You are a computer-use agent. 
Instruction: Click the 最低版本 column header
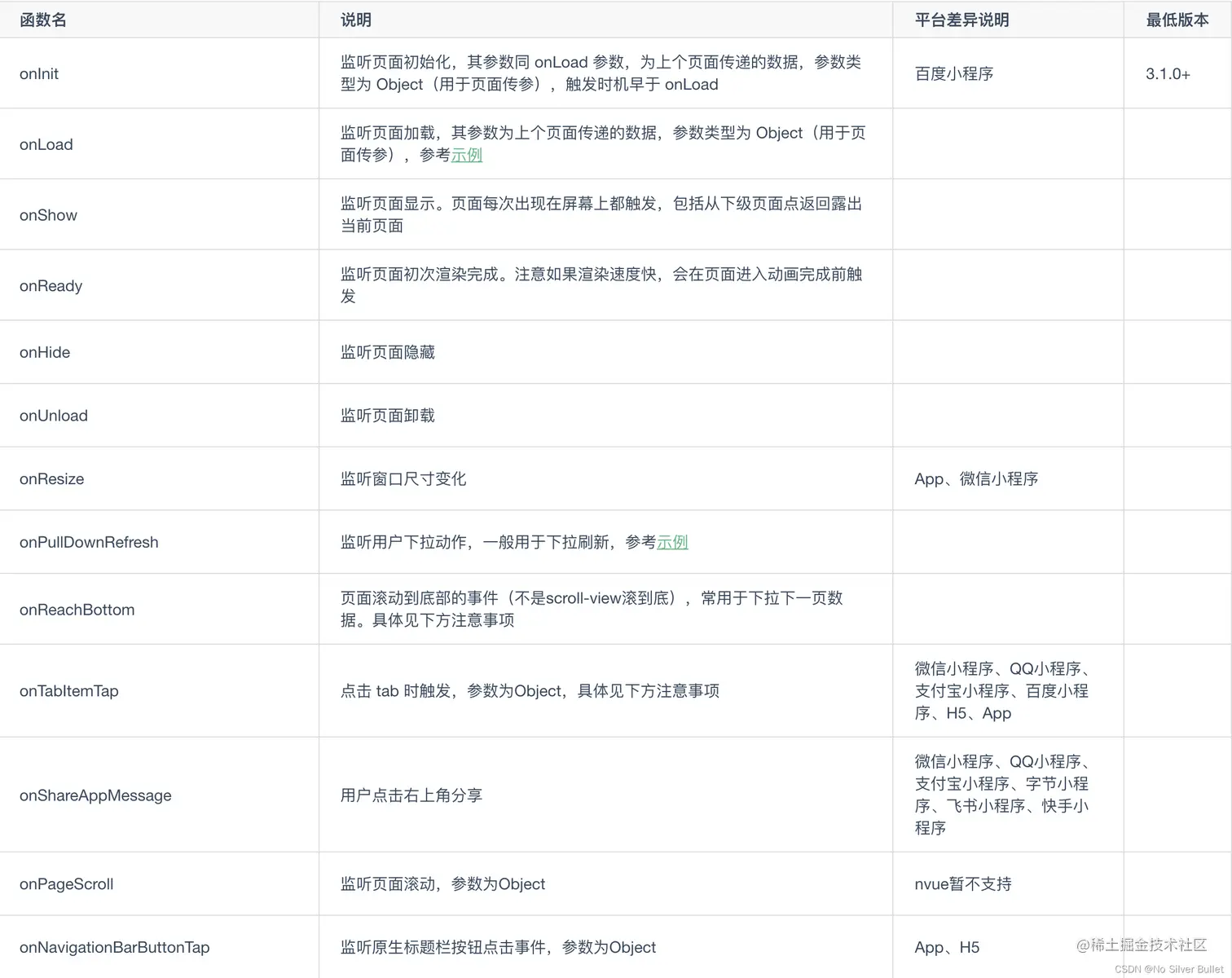coord(1177,20)
